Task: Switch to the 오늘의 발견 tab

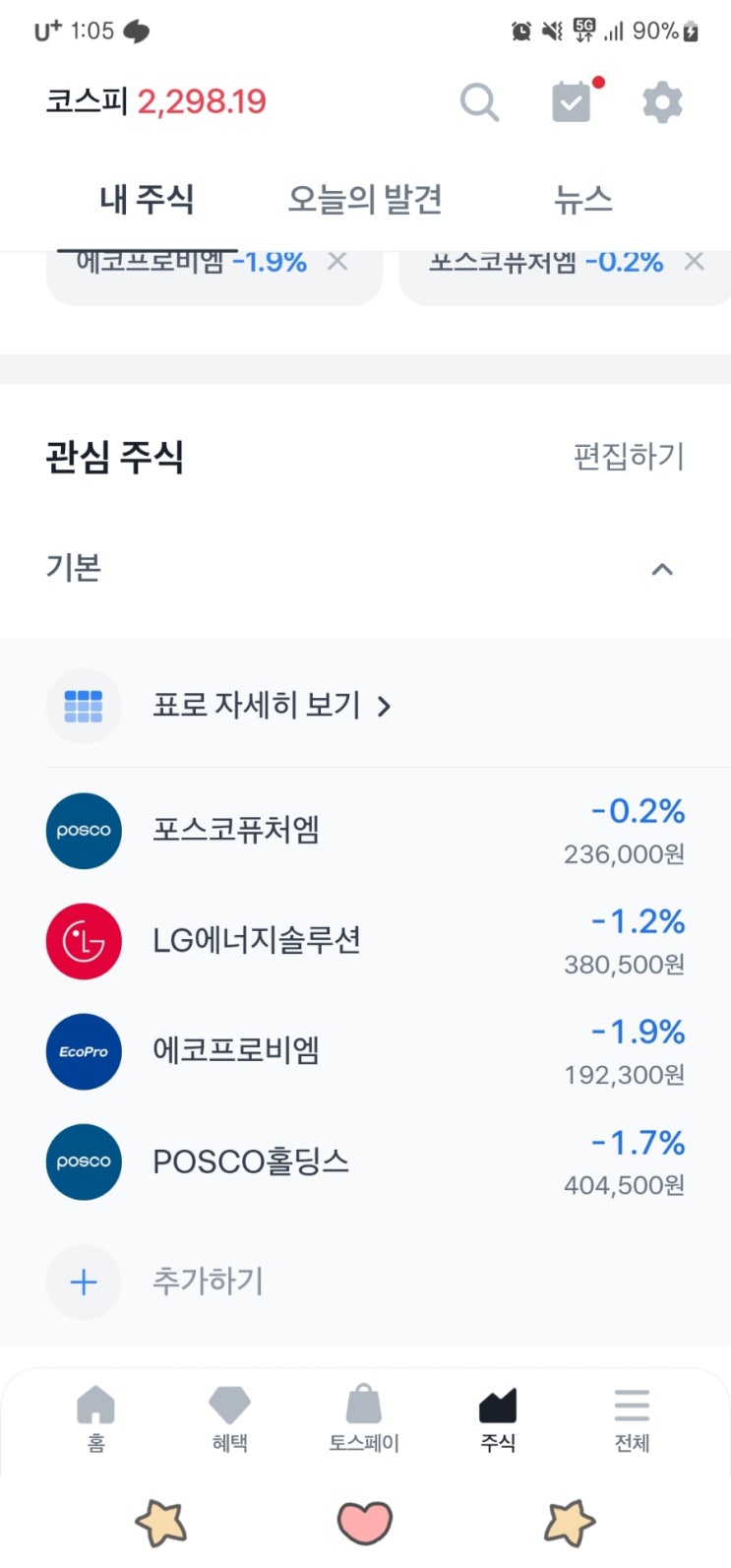Action: (x=364, y=200)
